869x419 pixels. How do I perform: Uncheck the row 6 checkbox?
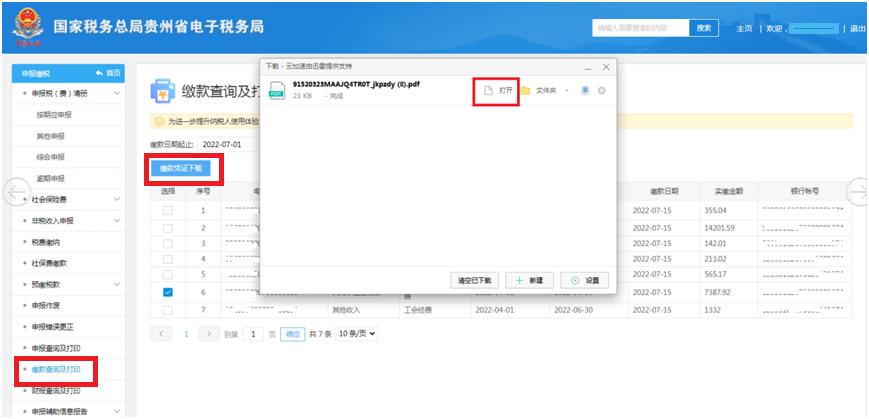168,293
